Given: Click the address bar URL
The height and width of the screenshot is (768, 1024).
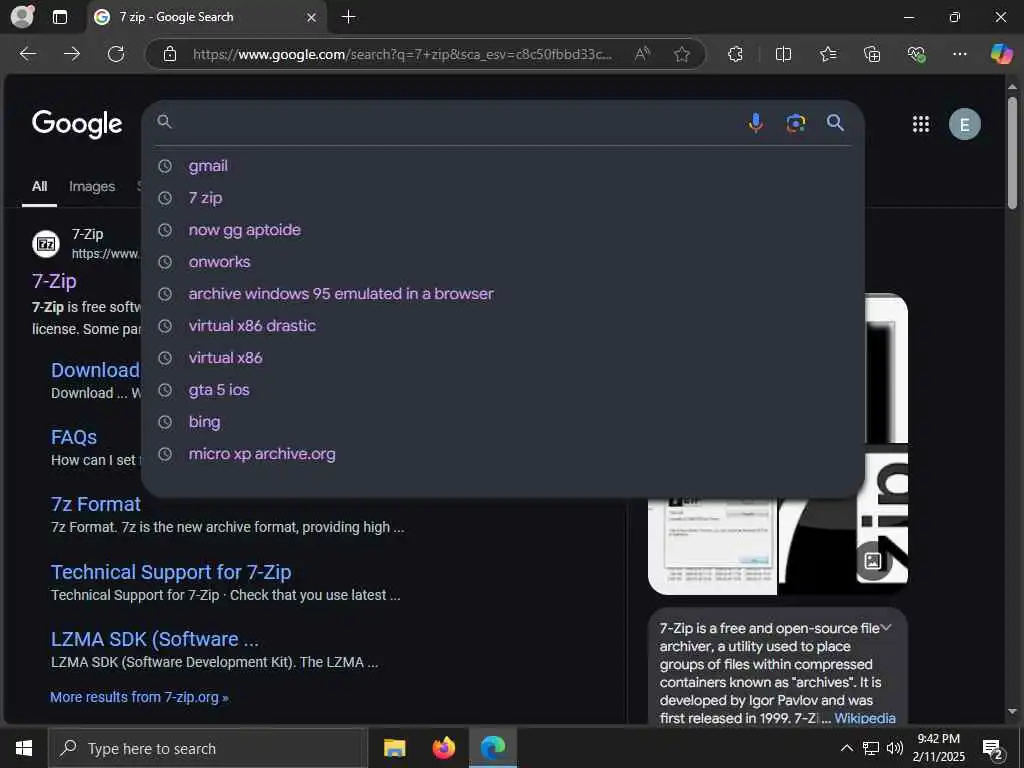Looking at the screenshot, I should point(402,54).
